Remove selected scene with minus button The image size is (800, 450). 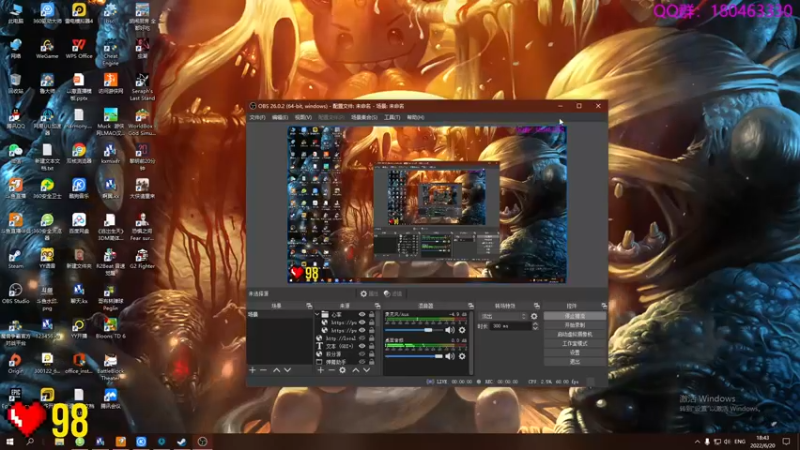[263, 370]
